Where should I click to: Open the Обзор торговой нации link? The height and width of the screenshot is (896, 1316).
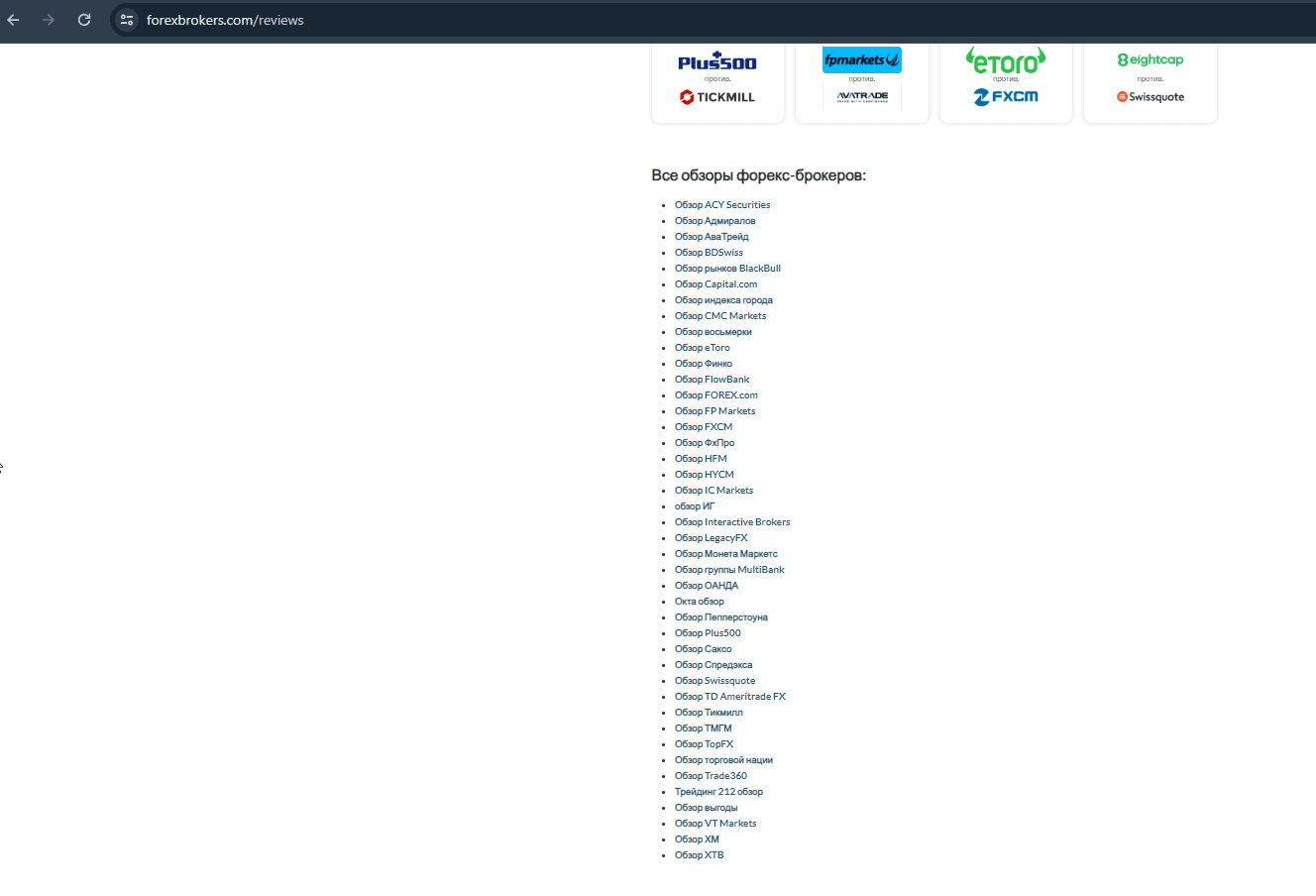point(723,760)
